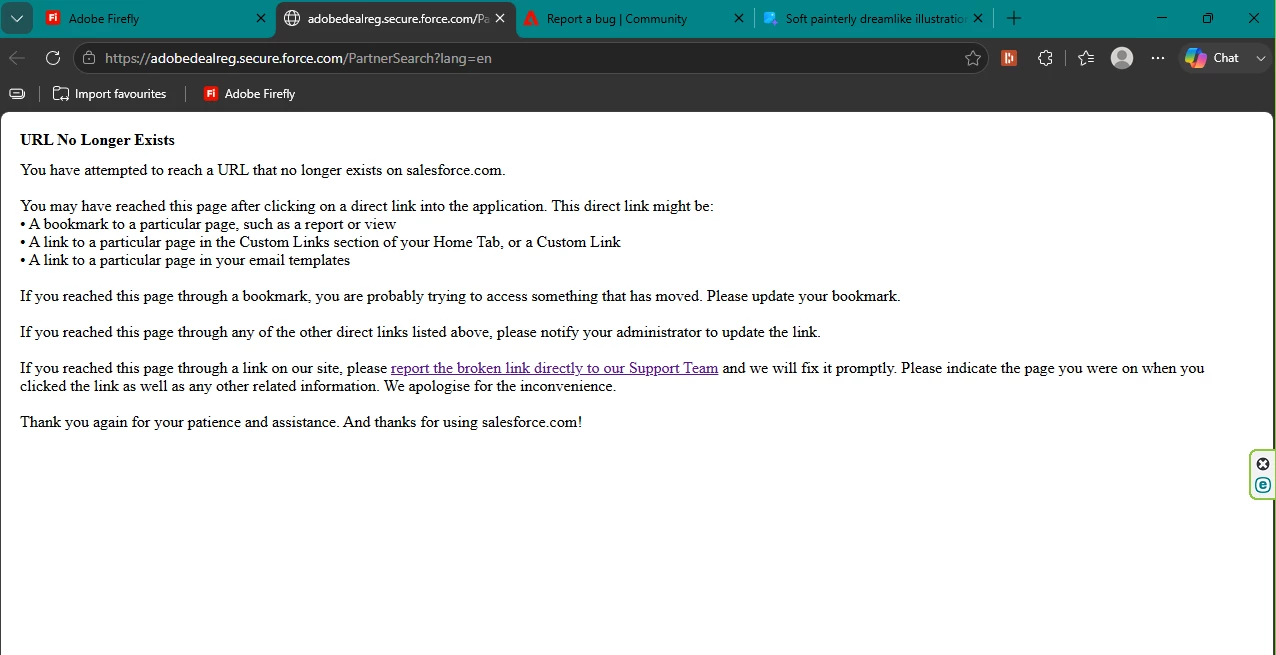Open the Copilot Chat button

(x=1212, y=58)
